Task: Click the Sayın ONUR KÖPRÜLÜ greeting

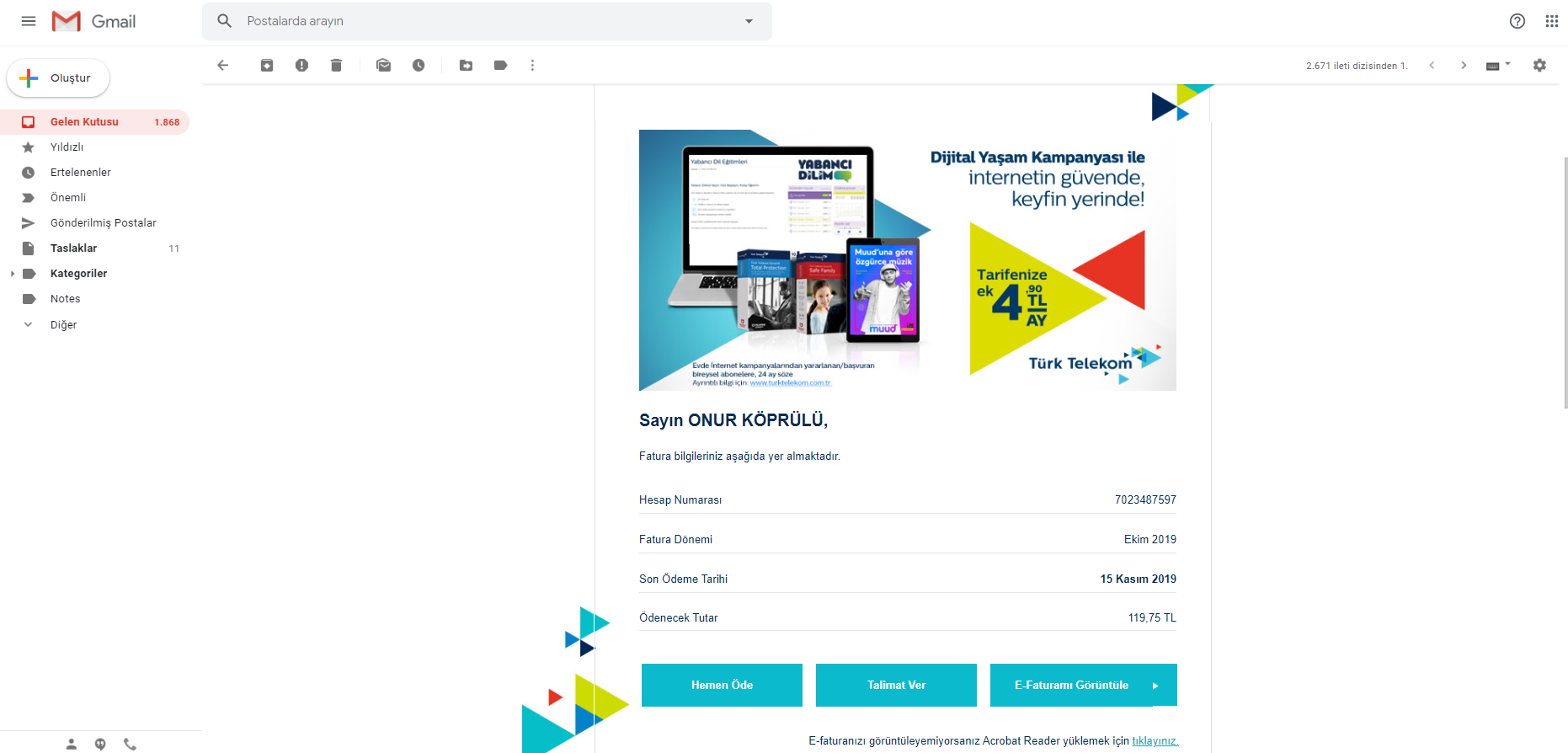Action: 733,420
